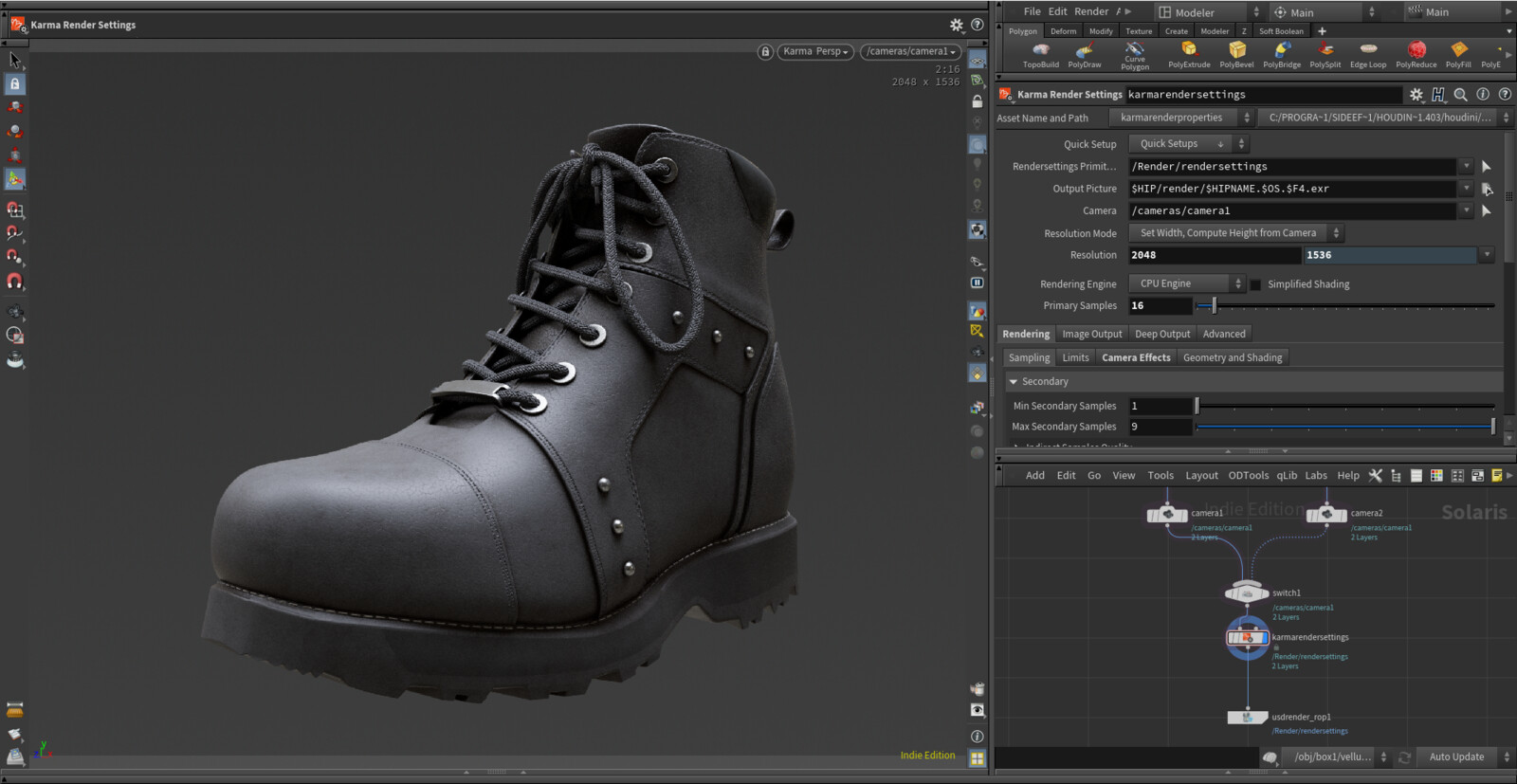Open the Render menu

tap(1091, 11)
